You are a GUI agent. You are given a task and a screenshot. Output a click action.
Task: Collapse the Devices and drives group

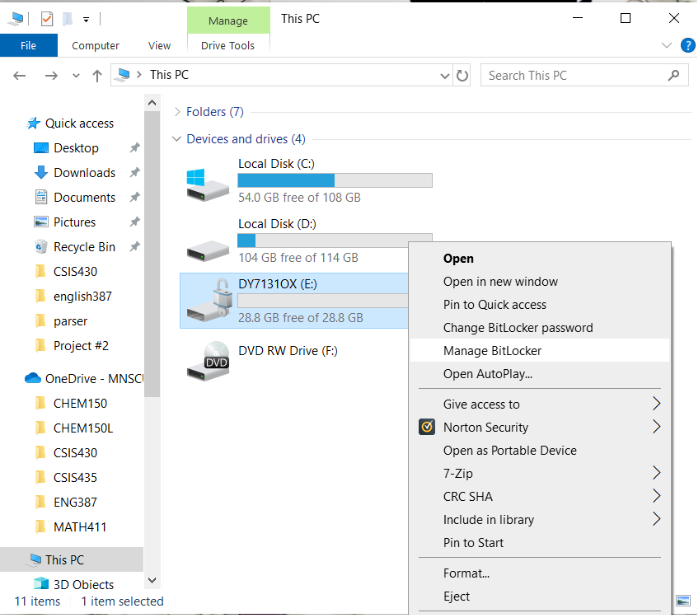(x=176, y=139)
